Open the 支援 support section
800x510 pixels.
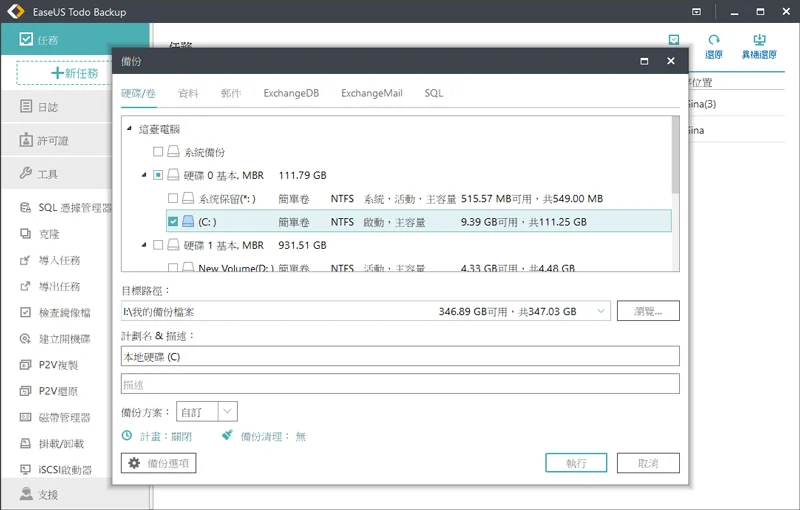pos(56,494)
